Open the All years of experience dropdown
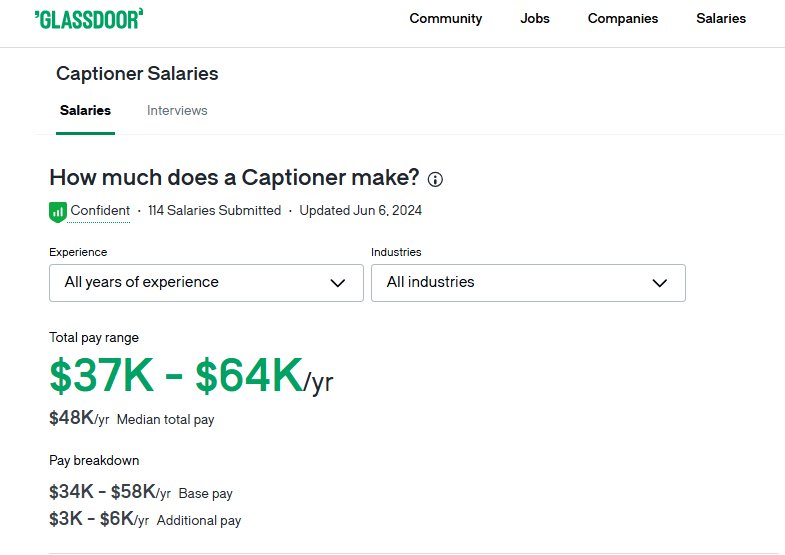 coord(206,283)
